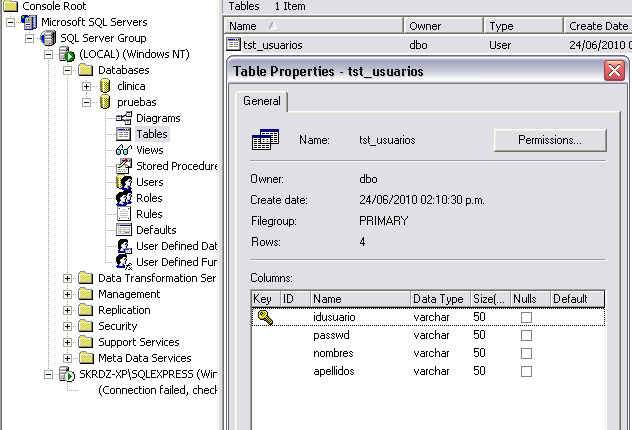Click the Default column header
This screenshot has width=632, height=430.
click(x=577, y=299)
